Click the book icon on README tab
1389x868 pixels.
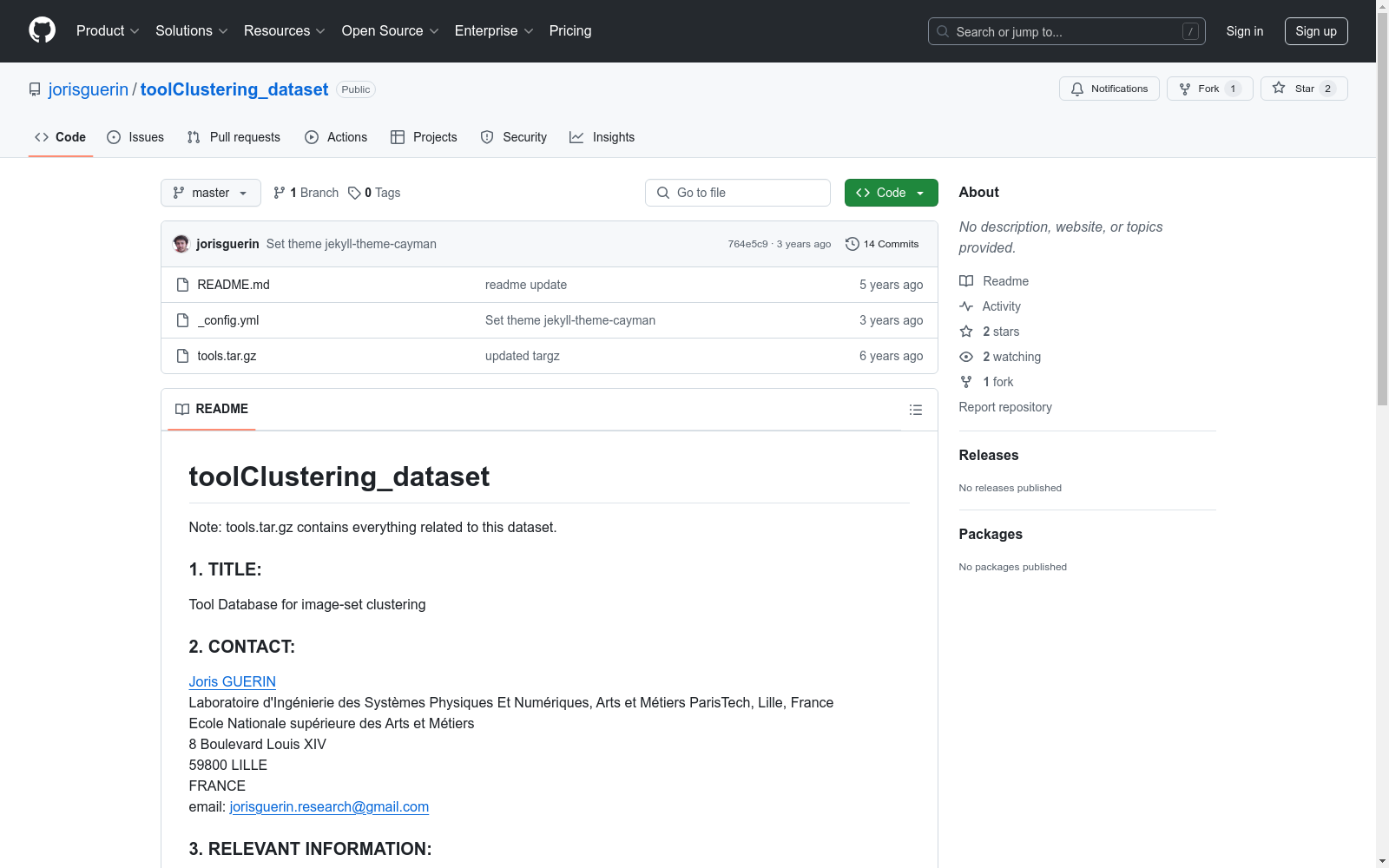tap(182, 409)
